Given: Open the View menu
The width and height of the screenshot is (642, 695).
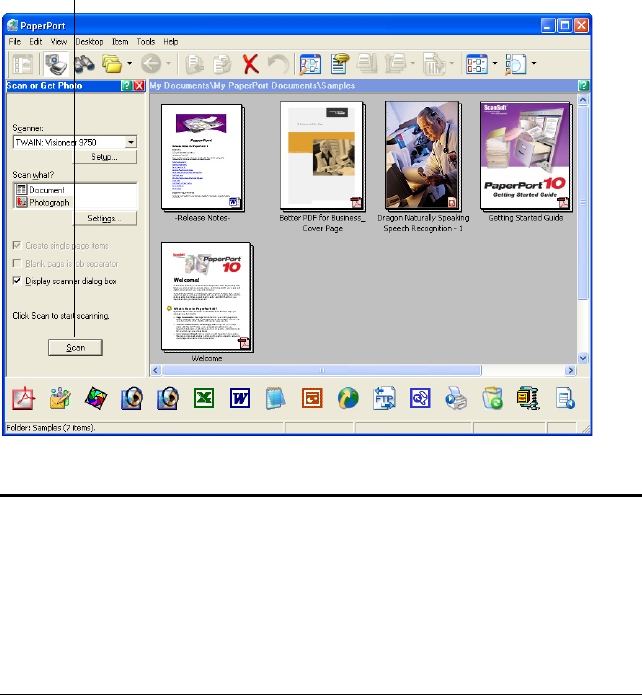Looking at the screenshot, I should pos(59,42).
